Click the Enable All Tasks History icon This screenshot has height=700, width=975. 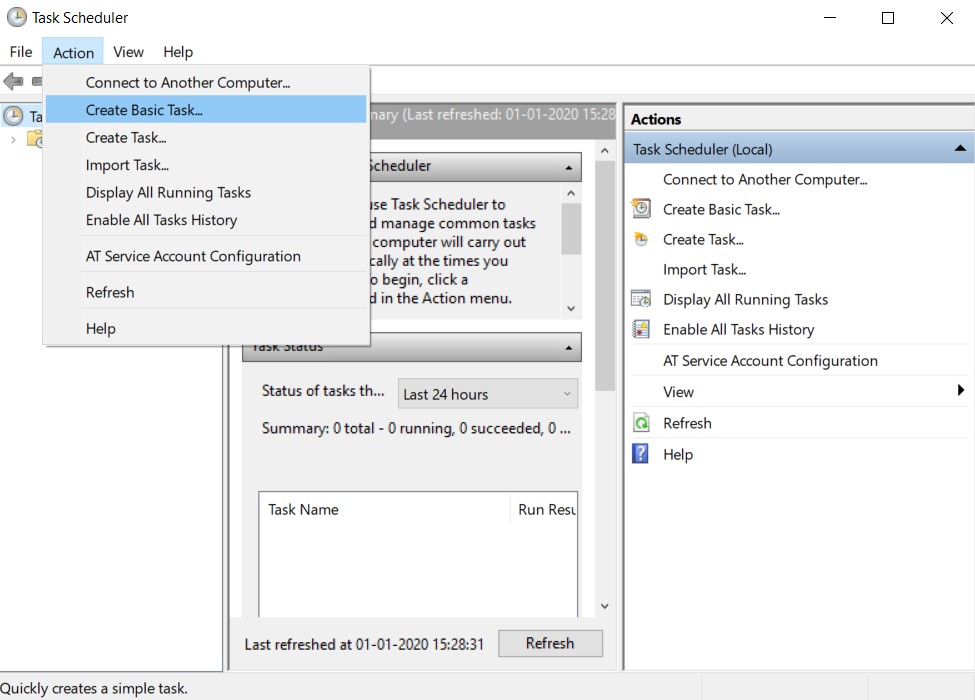point(639,329)
